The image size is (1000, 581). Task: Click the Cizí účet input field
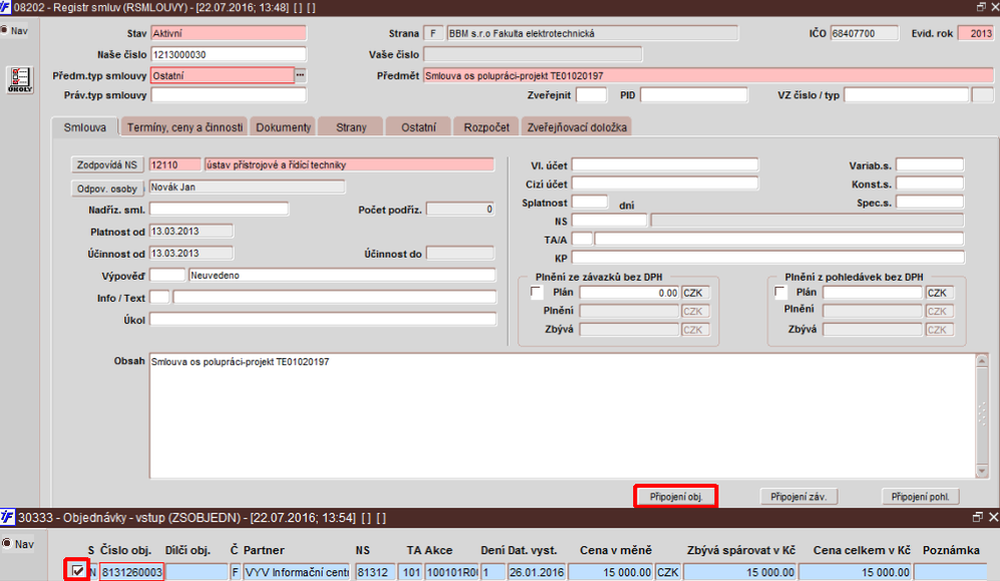click(x=665, y=184)
